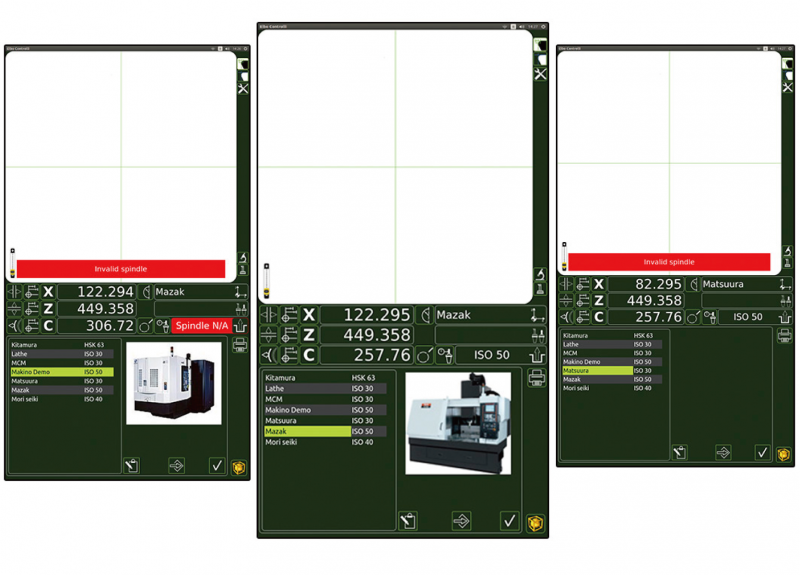The width and height of the screenshot is (800, 575).
Task: Select Kitamura HSK 63 in center window list
Action: coord(325,378)
